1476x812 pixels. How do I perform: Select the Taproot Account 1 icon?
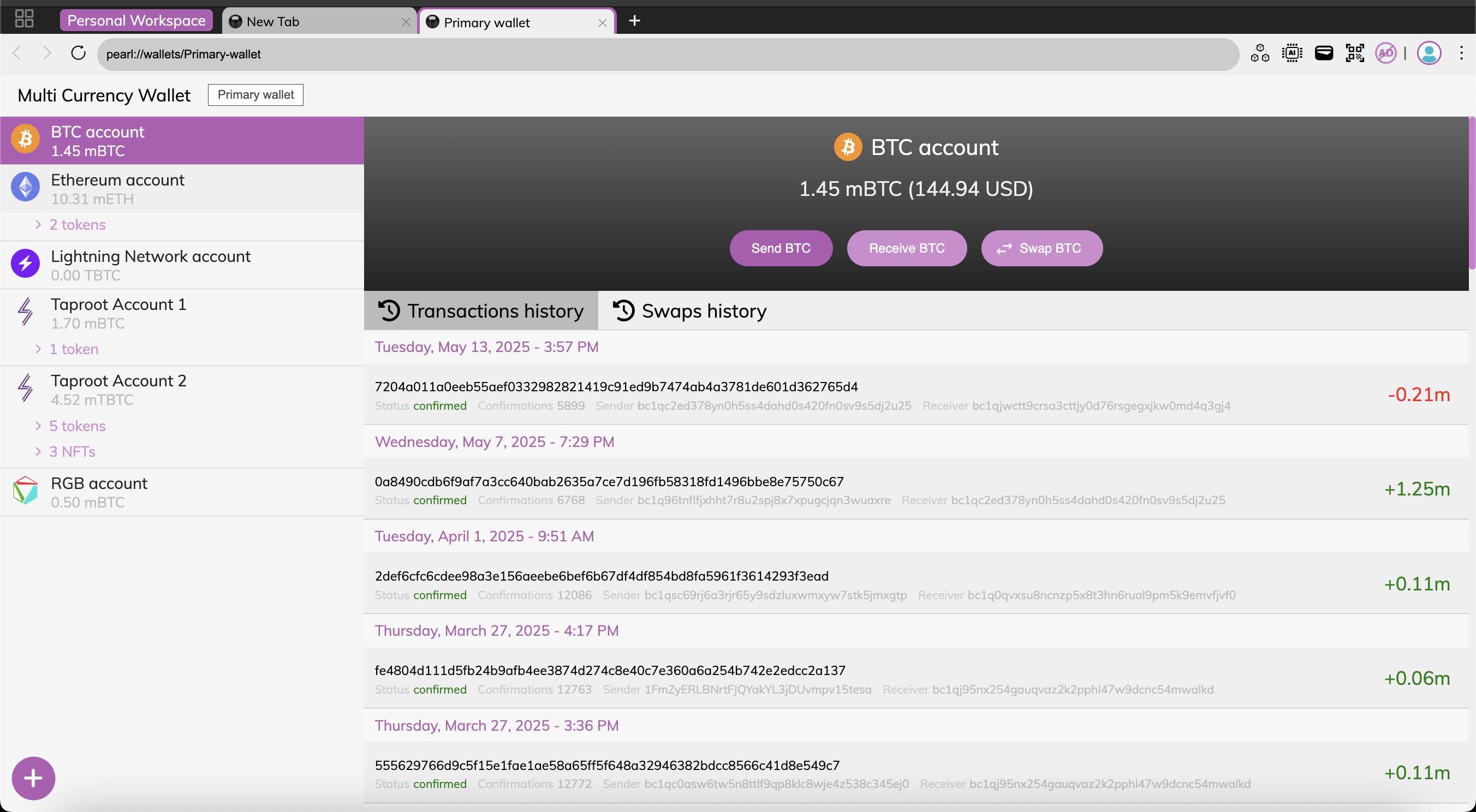25,312
